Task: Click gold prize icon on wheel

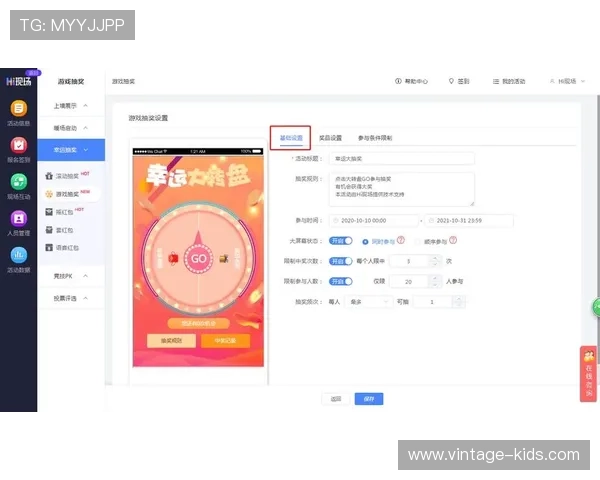Action: (x=224, y=259)
